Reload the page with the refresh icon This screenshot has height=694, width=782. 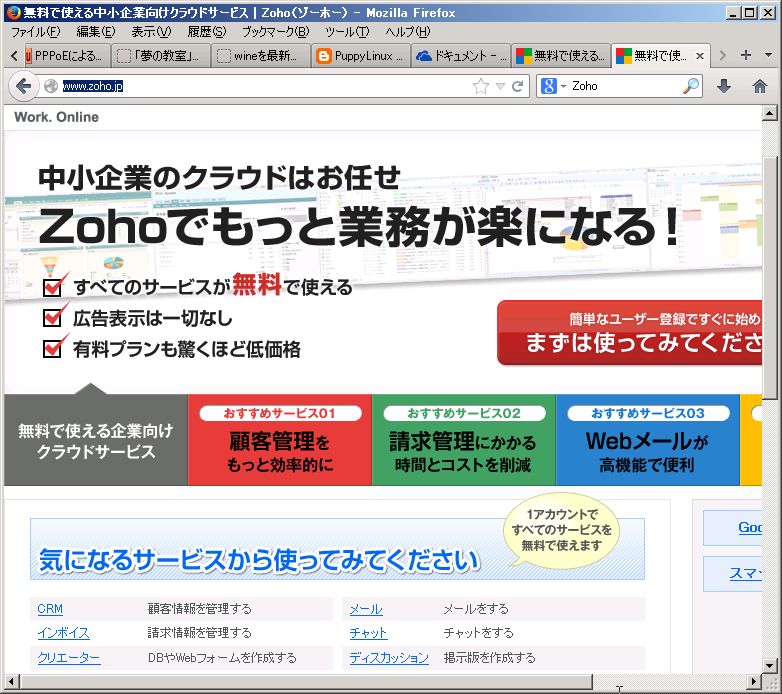tap(518, 86)
